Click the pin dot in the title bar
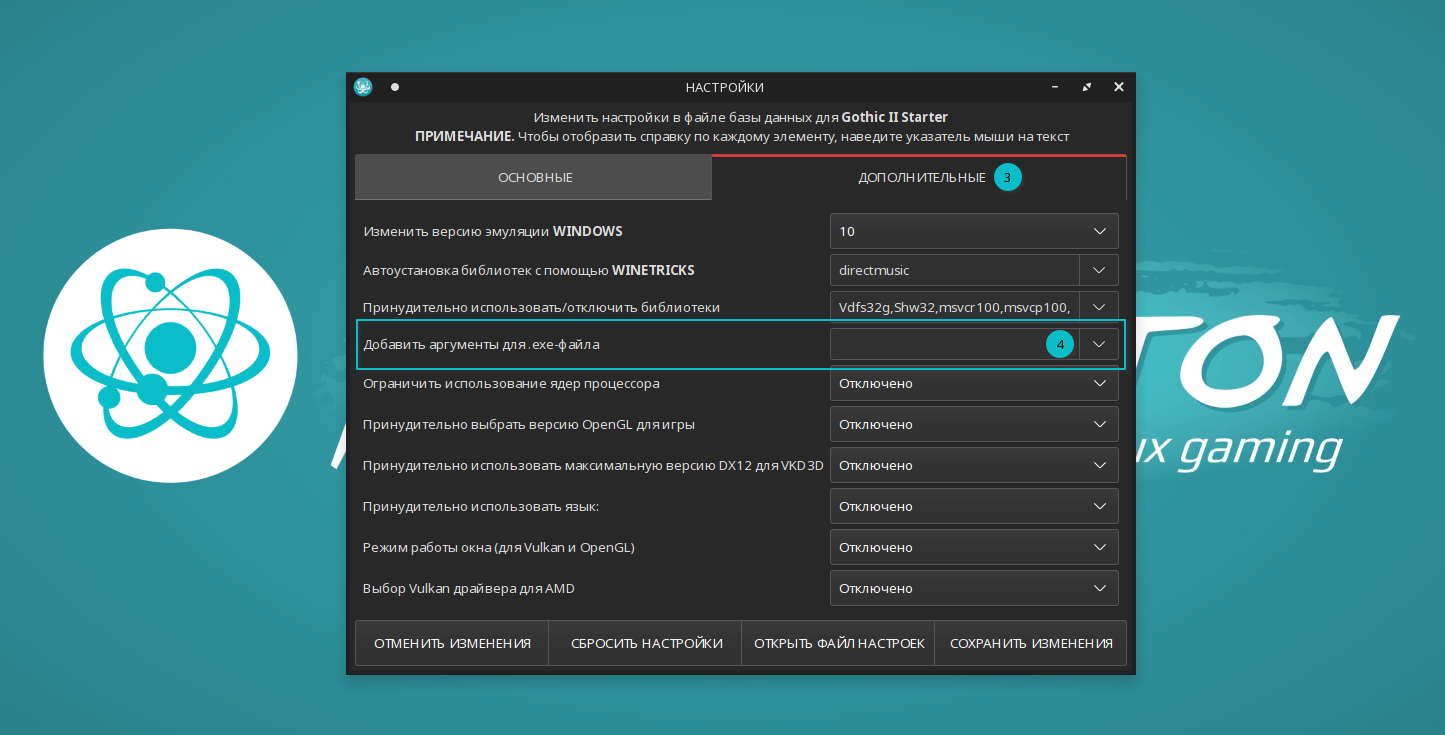The image size is (1445, 735). 395,87
